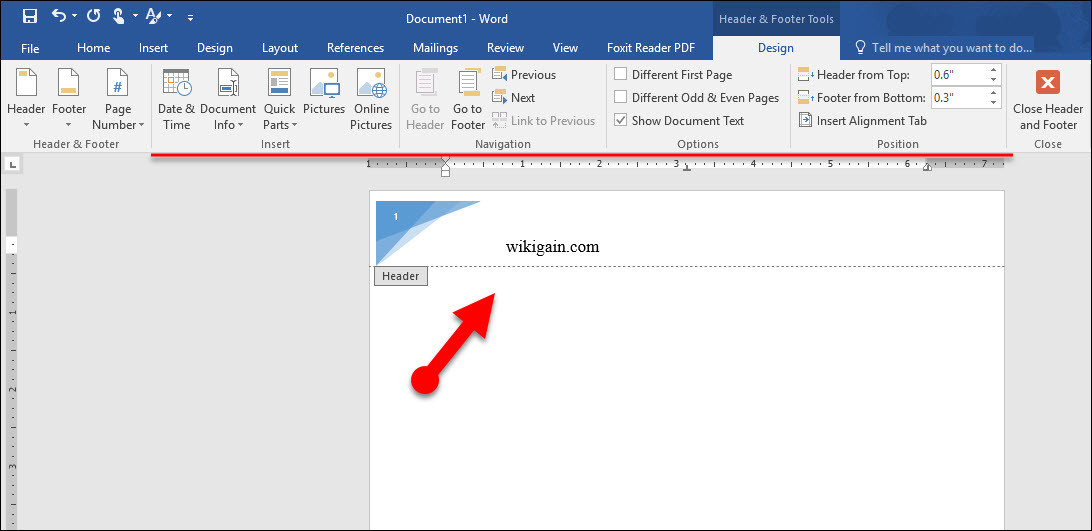
Task: Enable Different First Page checkbox
Action: (621, 75)
